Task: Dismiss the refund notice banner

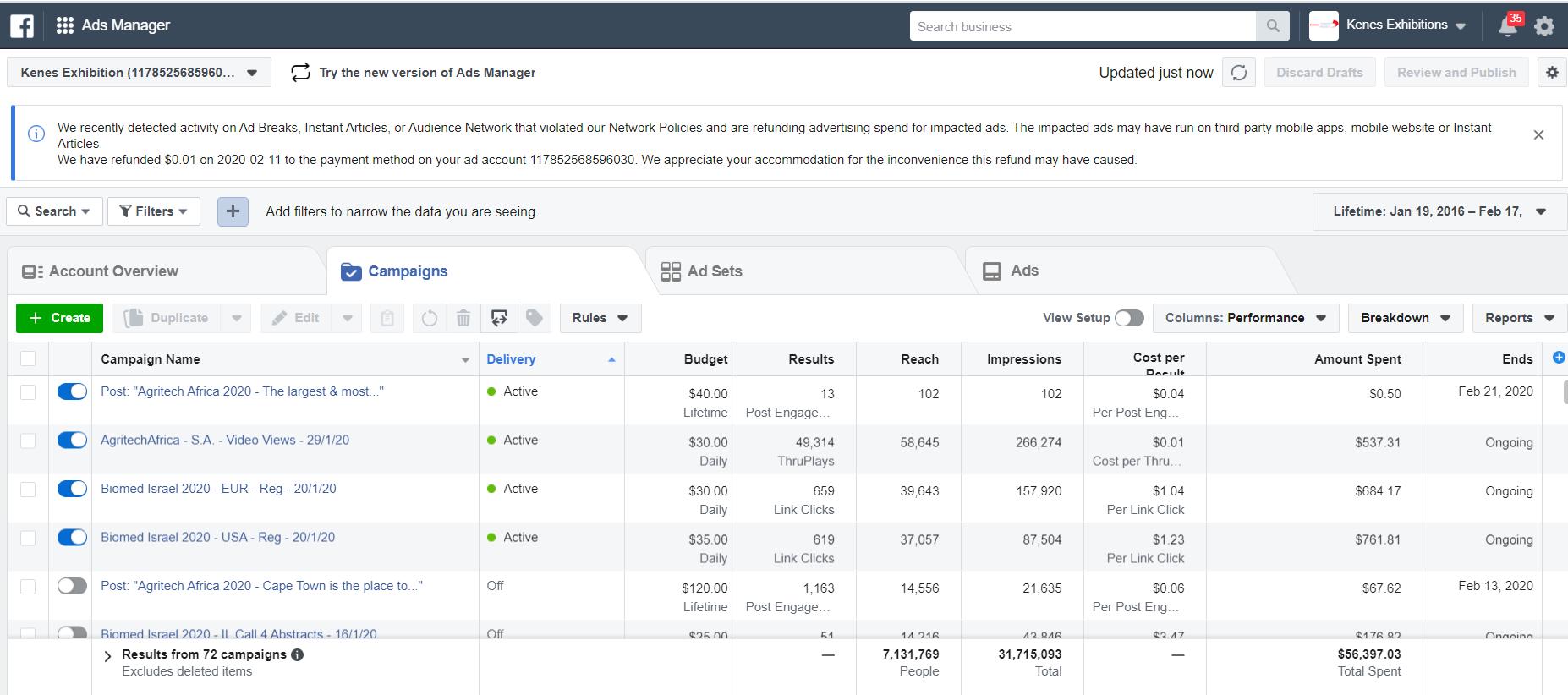Action: (1538, 135)
